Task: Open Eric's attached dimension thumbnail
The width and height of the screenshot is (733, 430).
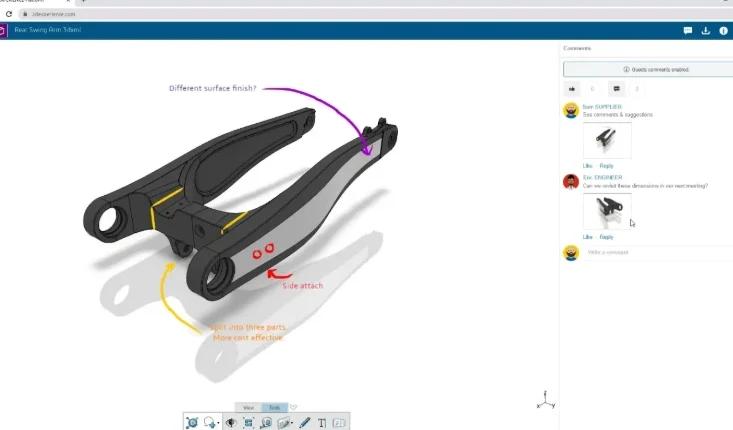Action: point(606,212)
